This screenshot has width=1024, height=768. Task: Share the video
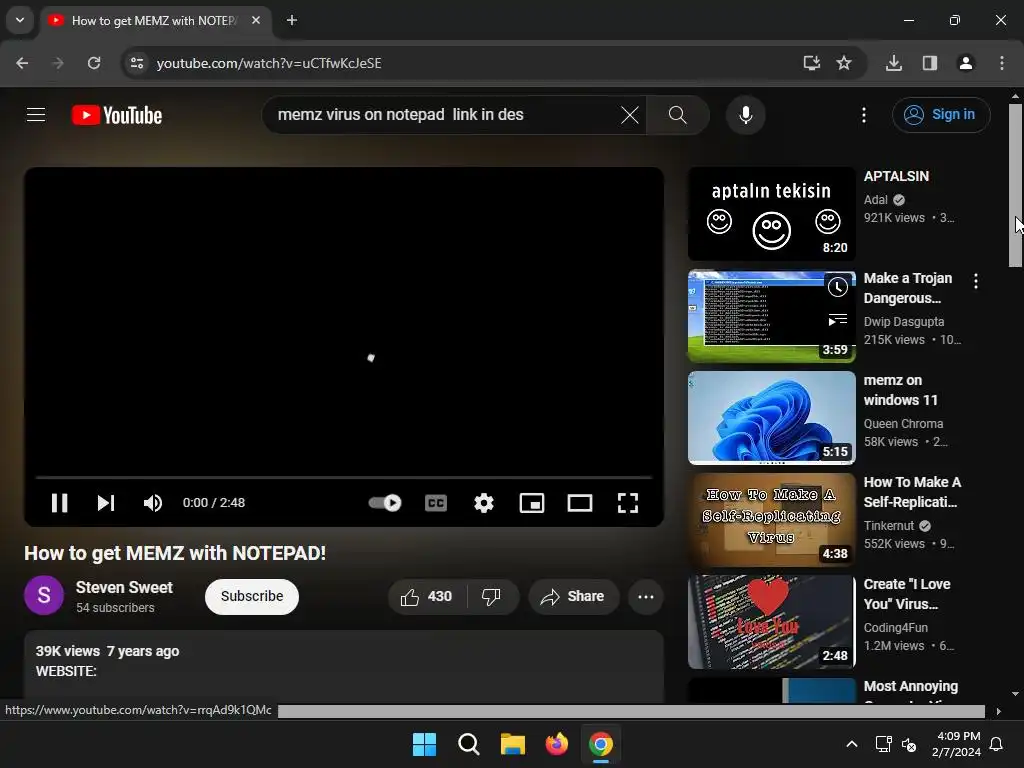pos(574,597)
